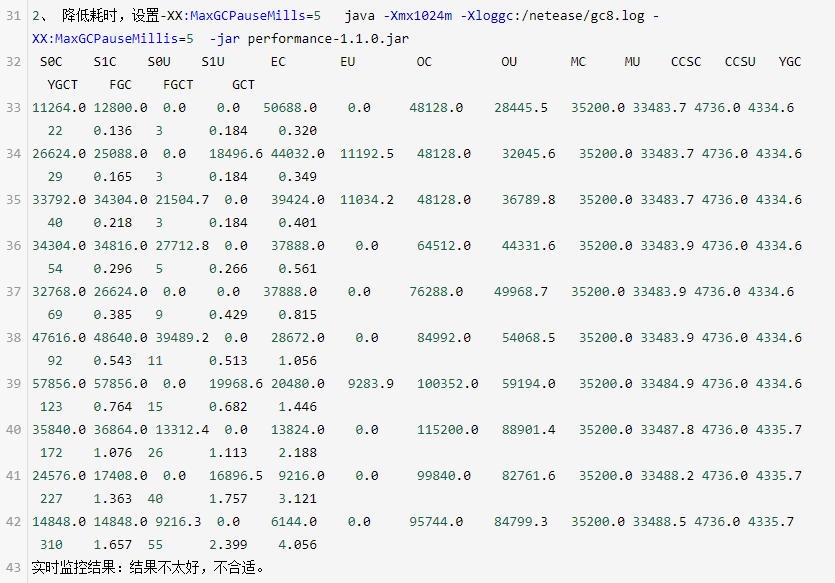Select the 'EU' column header
This screenshot has width=835, height=583.
coord(347,62)
